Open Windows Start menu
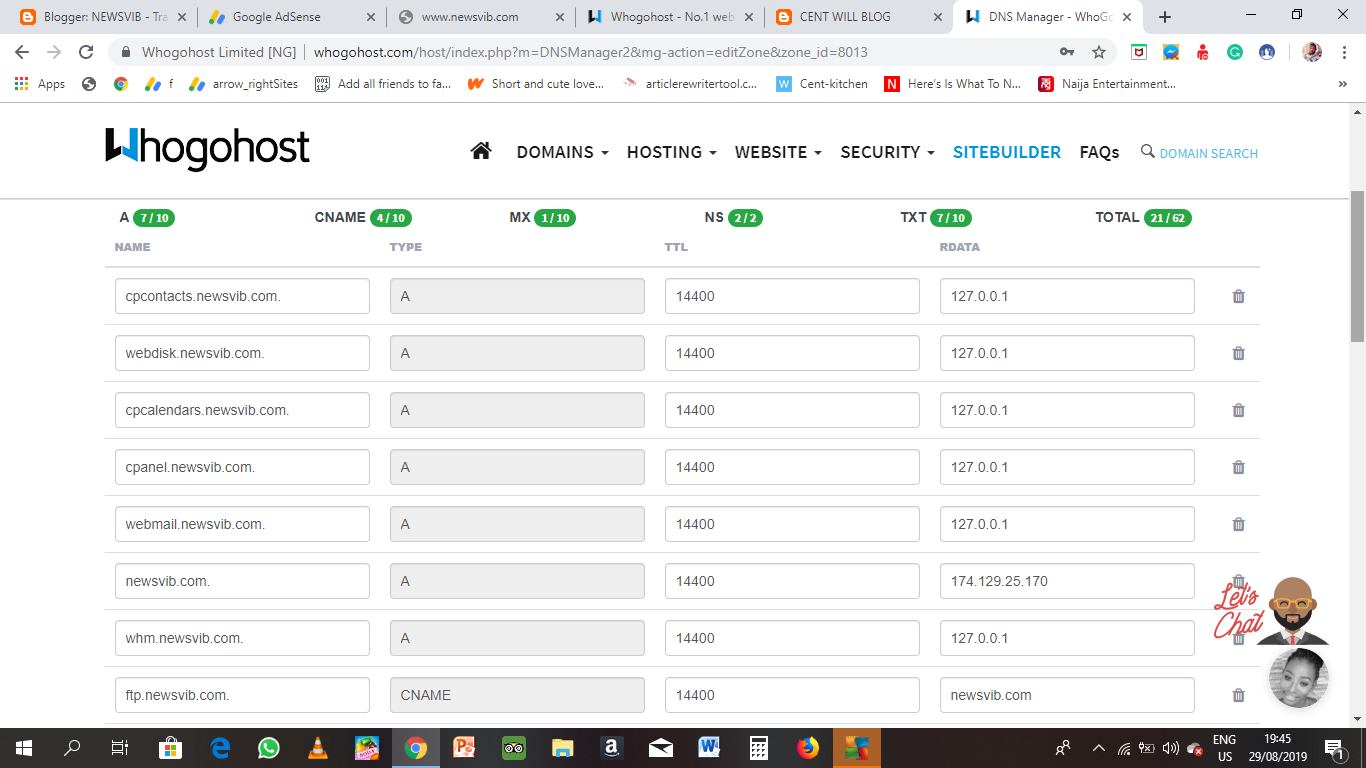The image size is (1366, 768). tap(23, 747)
